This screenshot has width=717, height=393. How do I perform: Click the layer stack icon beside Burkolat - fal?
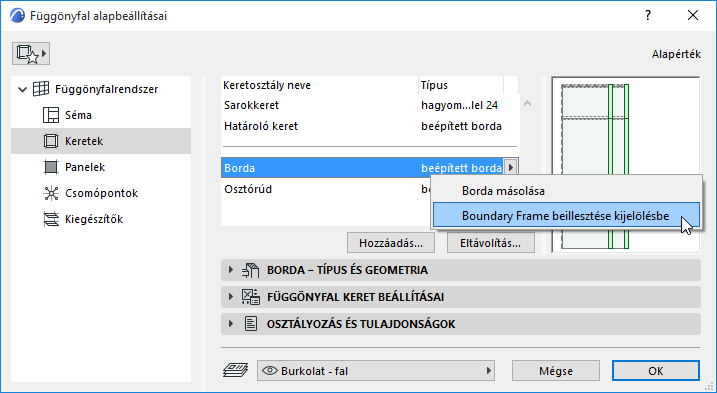(235, 370)
